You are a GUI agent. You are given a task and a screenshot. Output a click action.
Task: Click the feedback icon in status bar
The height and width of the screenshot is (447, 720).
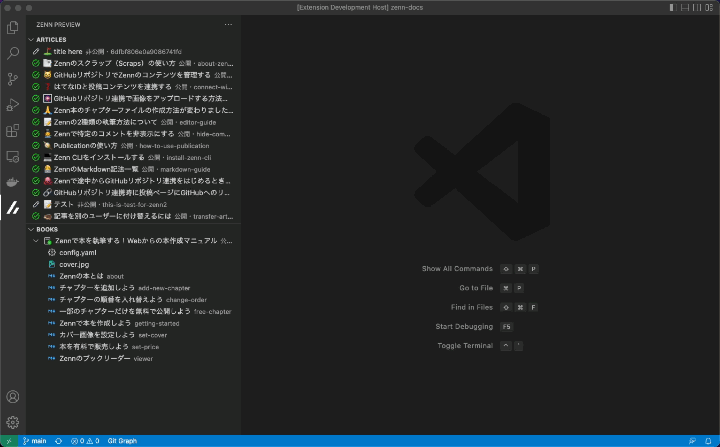point(692,441)
